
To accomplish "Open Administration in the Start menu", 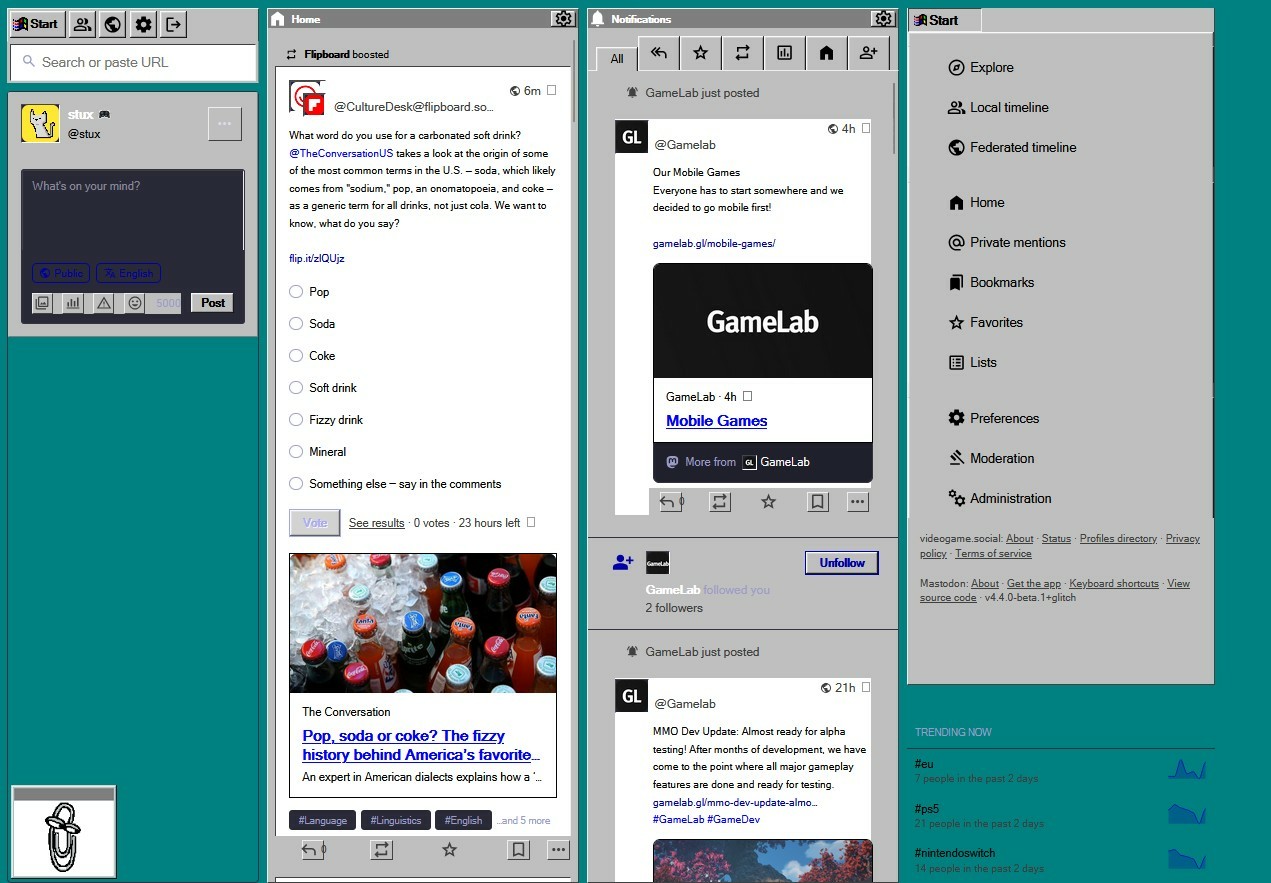I will [1000, 498].
